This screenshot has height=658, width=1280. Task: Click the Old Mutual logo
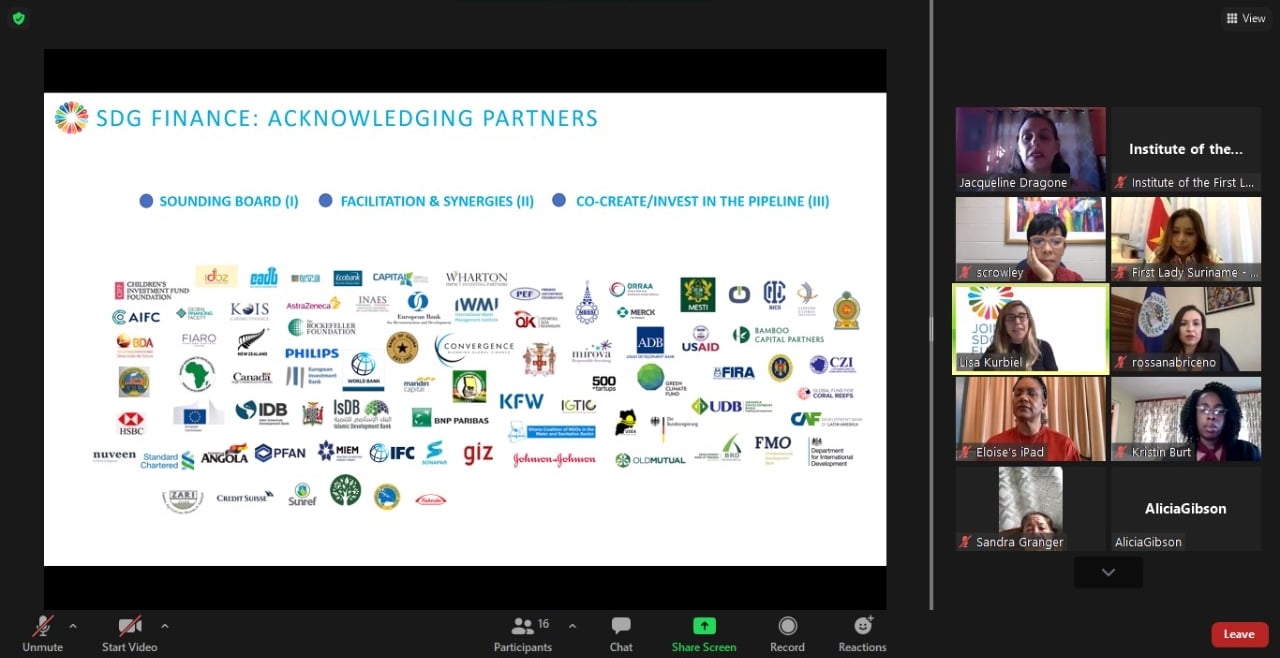(650, 460)
